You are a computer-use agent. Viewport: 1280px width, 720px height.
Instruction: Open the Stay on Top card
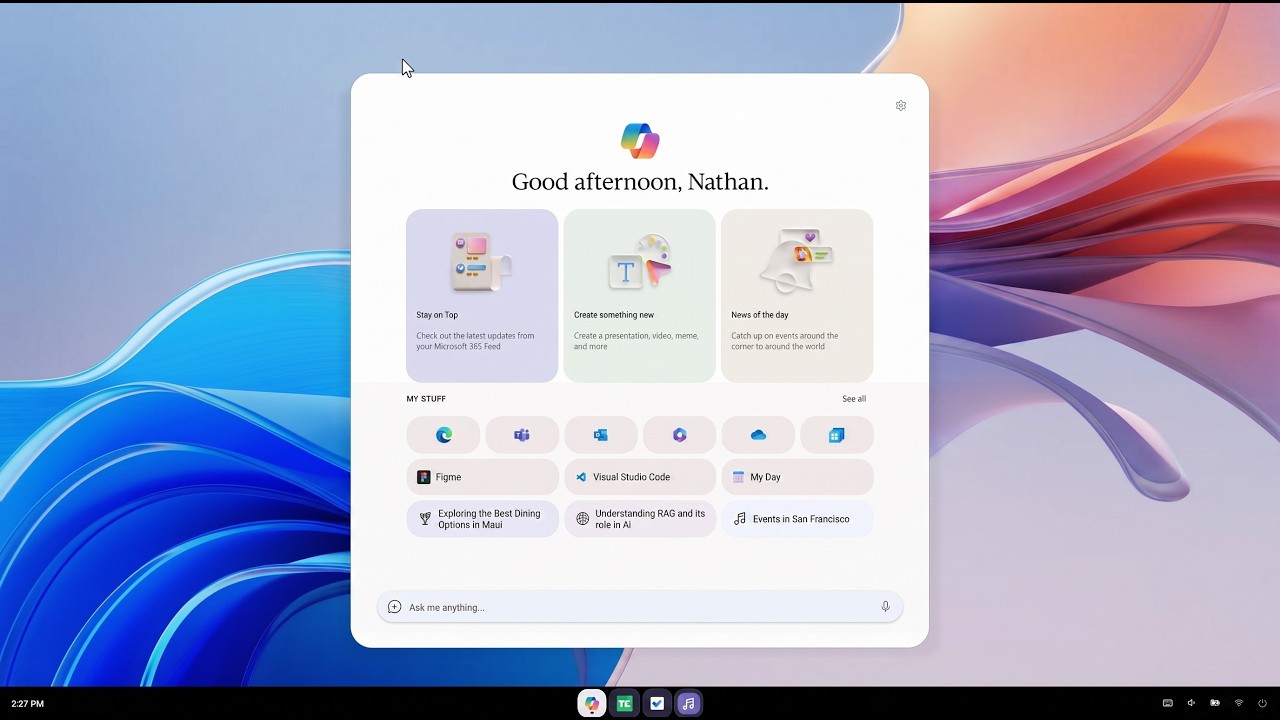click(x=482, y=295)
